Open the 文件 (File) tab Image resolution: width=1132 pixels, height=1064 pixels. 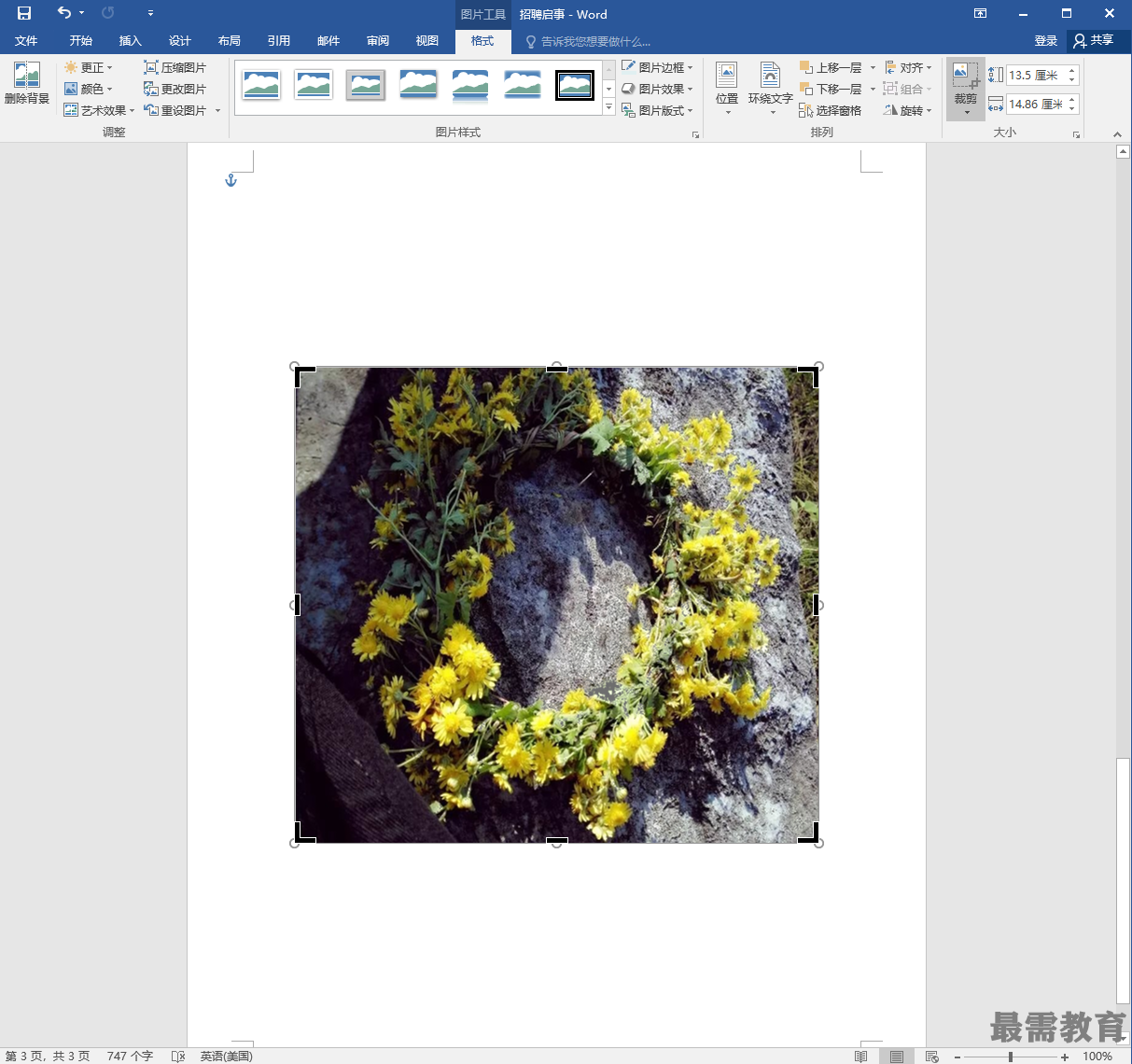[26, 40]
